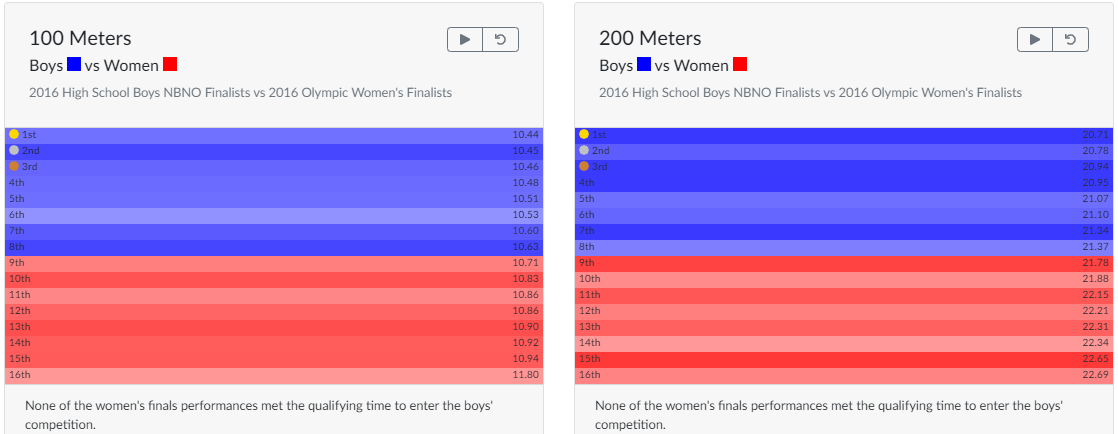Select the 8th place 21.37 row
Viewport: 1118px width, 434px height.
coord(843,247)
